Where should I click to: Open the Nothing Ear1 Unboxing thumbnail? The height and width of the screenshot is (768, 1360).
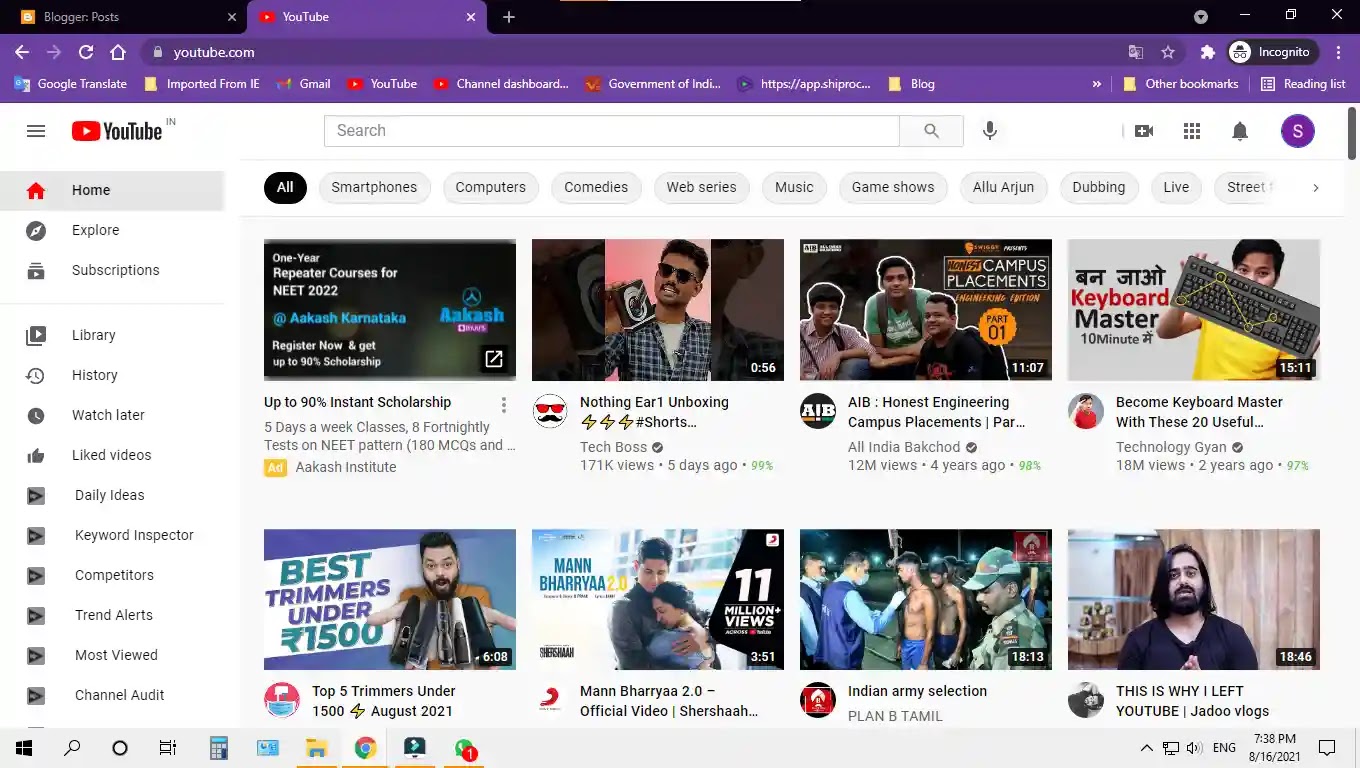point(658,310)
